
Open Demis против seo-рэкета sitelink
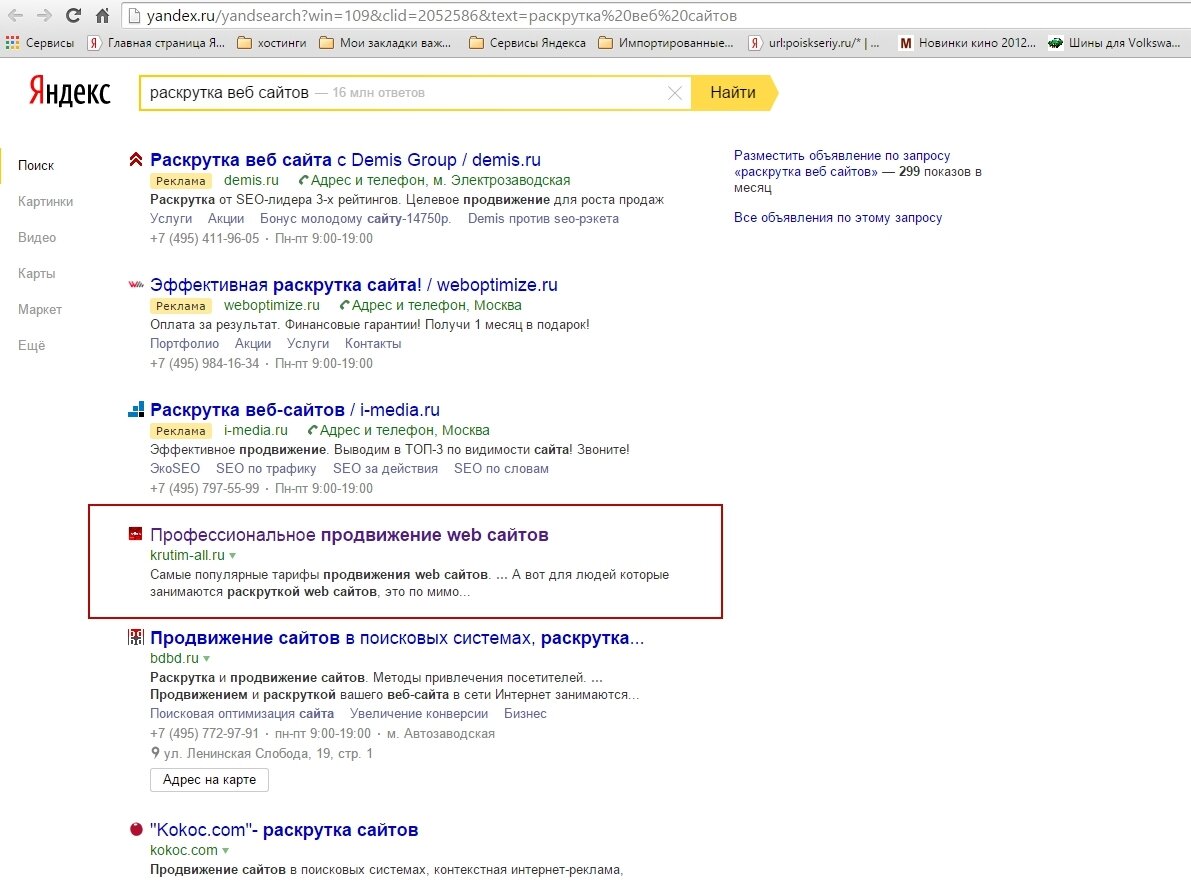point(543,219)
